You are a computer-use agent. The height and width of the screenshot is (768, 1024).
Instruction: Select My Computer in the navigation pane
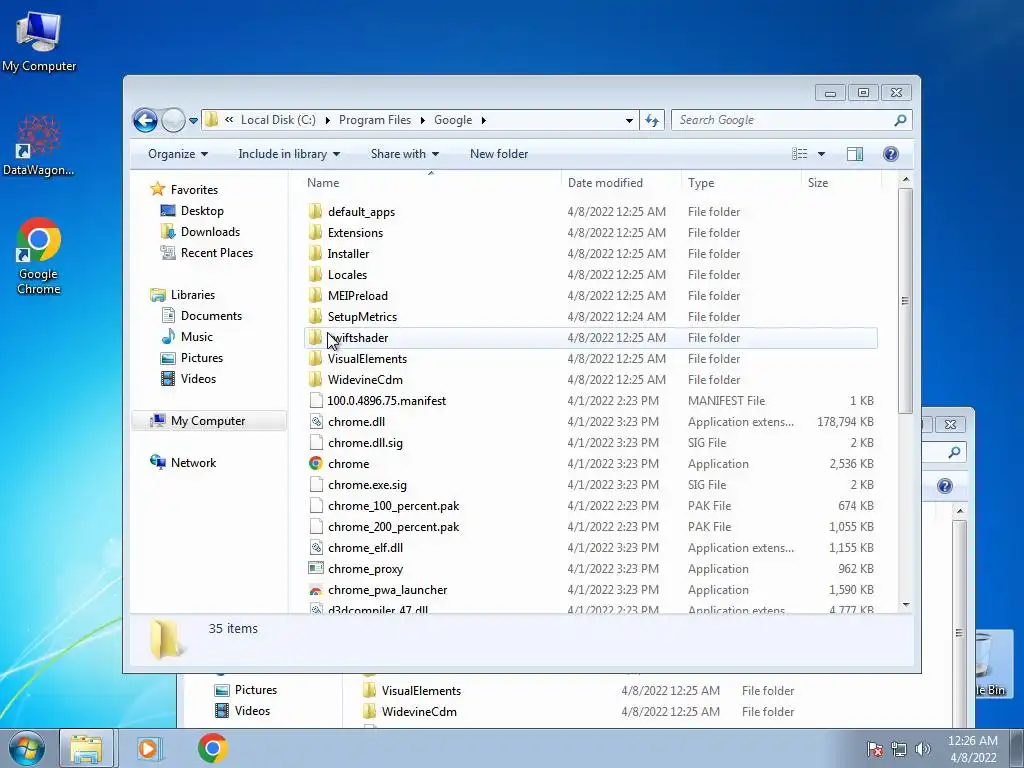point(208,421)
